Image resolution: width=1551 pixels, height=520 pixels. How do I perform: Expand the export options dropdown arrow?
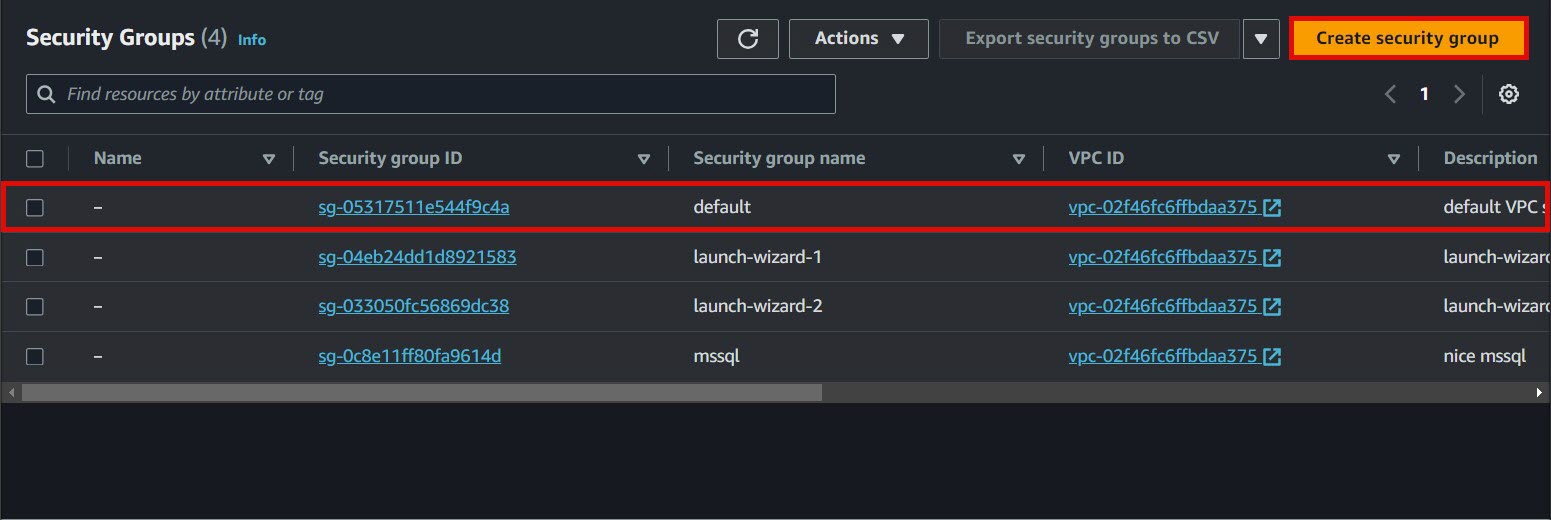[1261, 39]
